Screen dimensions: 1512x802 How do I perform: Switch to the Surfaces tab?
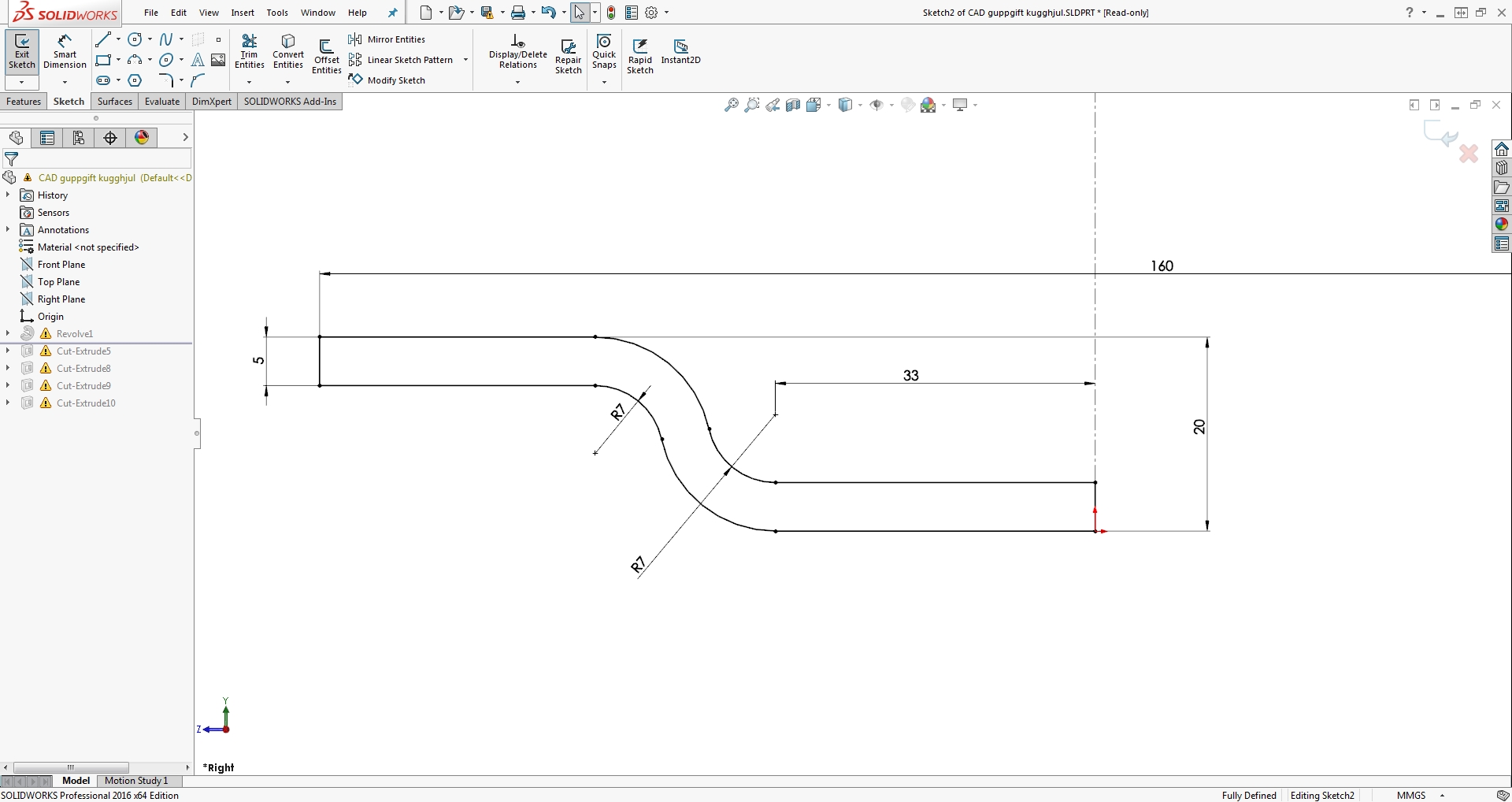[x=115, y=102]
